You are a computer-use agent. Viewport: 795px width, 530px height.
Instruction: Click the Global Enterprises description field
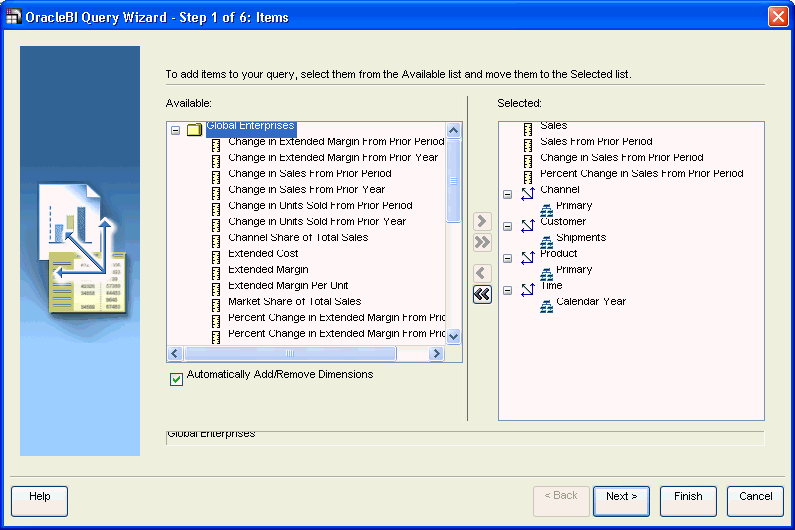click(x=465, y=438)
